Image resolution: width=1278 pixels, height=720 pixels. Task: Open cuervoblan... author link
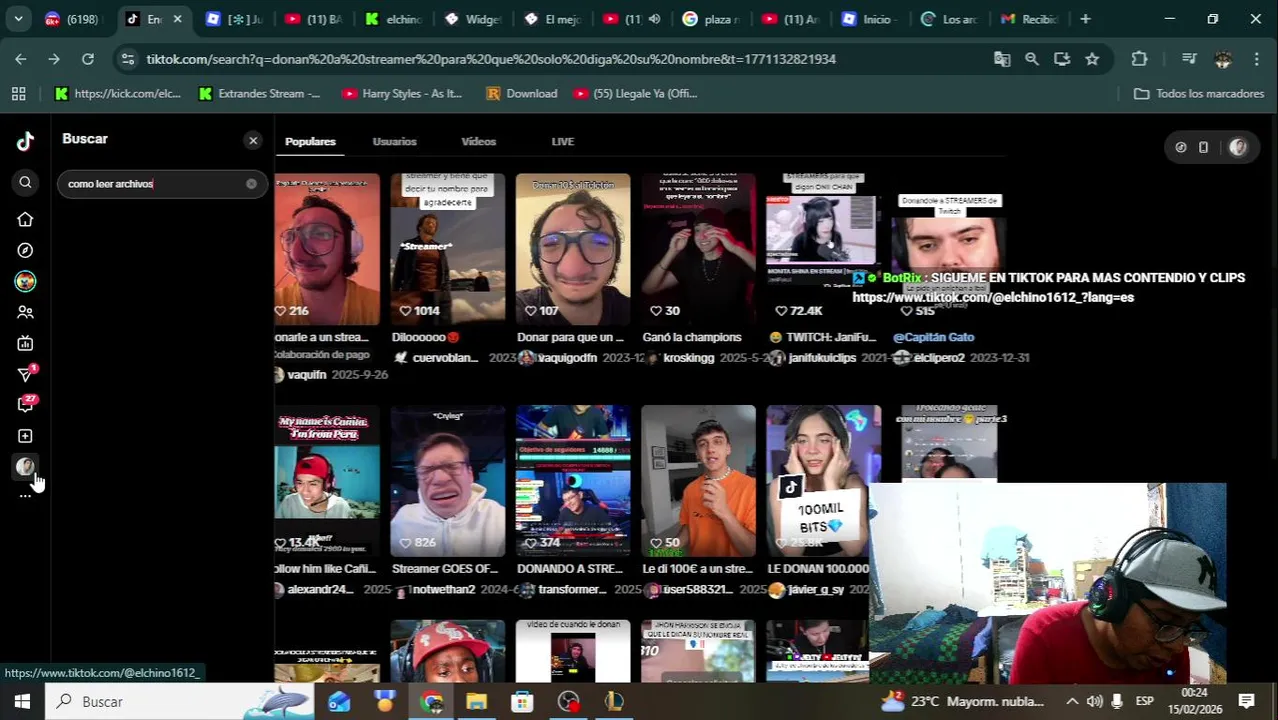click(445, 358)
